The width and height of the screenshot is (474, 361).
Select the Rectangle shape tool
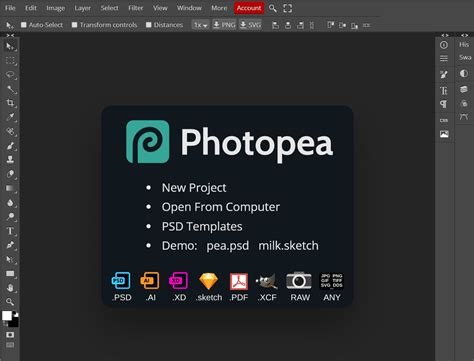[x=10, y=274]
